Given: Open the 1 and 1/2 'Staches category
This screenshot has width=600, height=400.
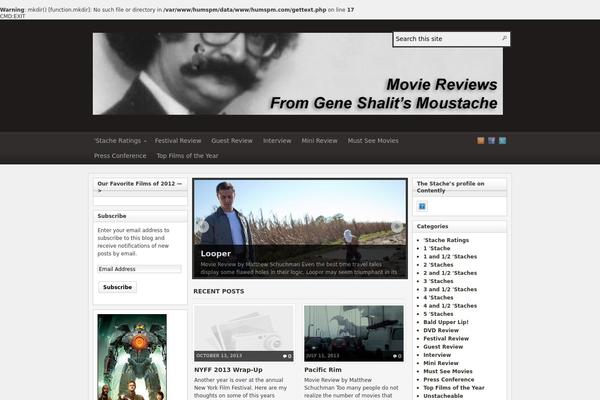Looking at the screenshot, I should tap(450, 257).
